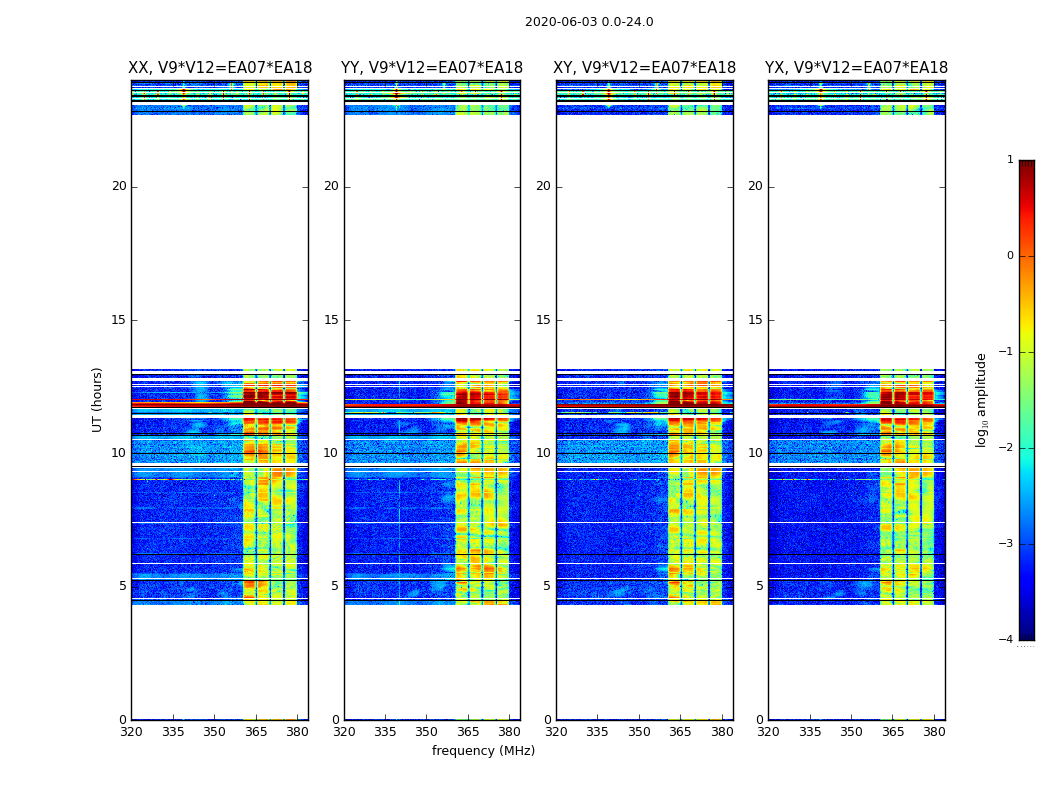This screenshot has height=800, width=1050.
Task: Click the YX panel title text
Action: click(x=856, y=68)
